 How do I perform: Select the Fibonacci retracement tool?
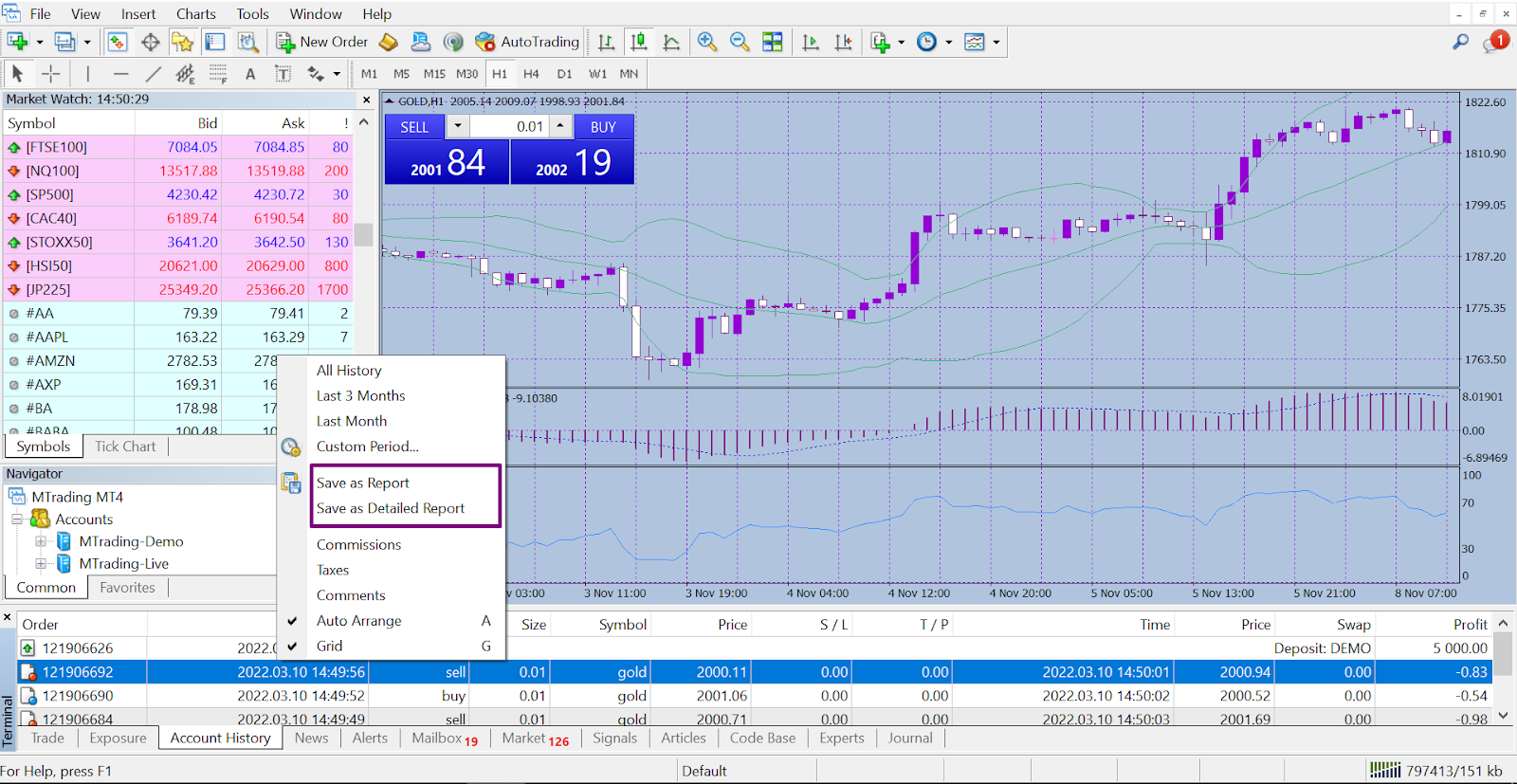click(218, 73)
